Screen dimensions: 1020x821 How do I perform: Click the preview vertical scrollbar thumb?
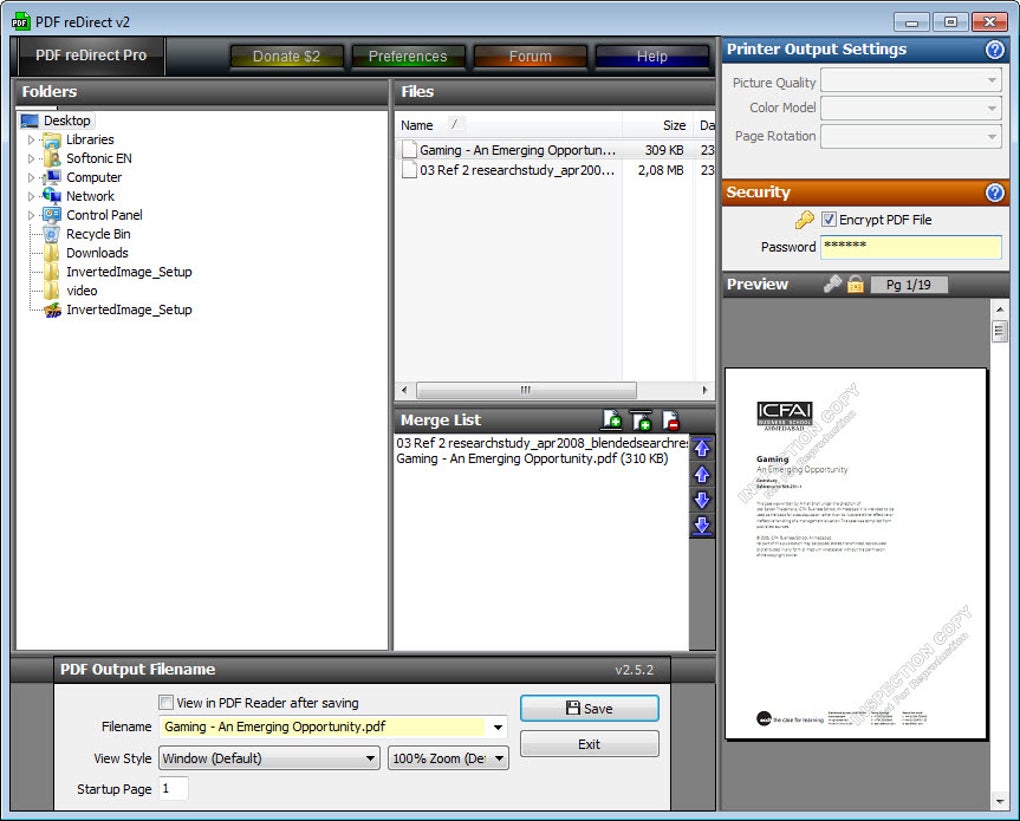999,330
